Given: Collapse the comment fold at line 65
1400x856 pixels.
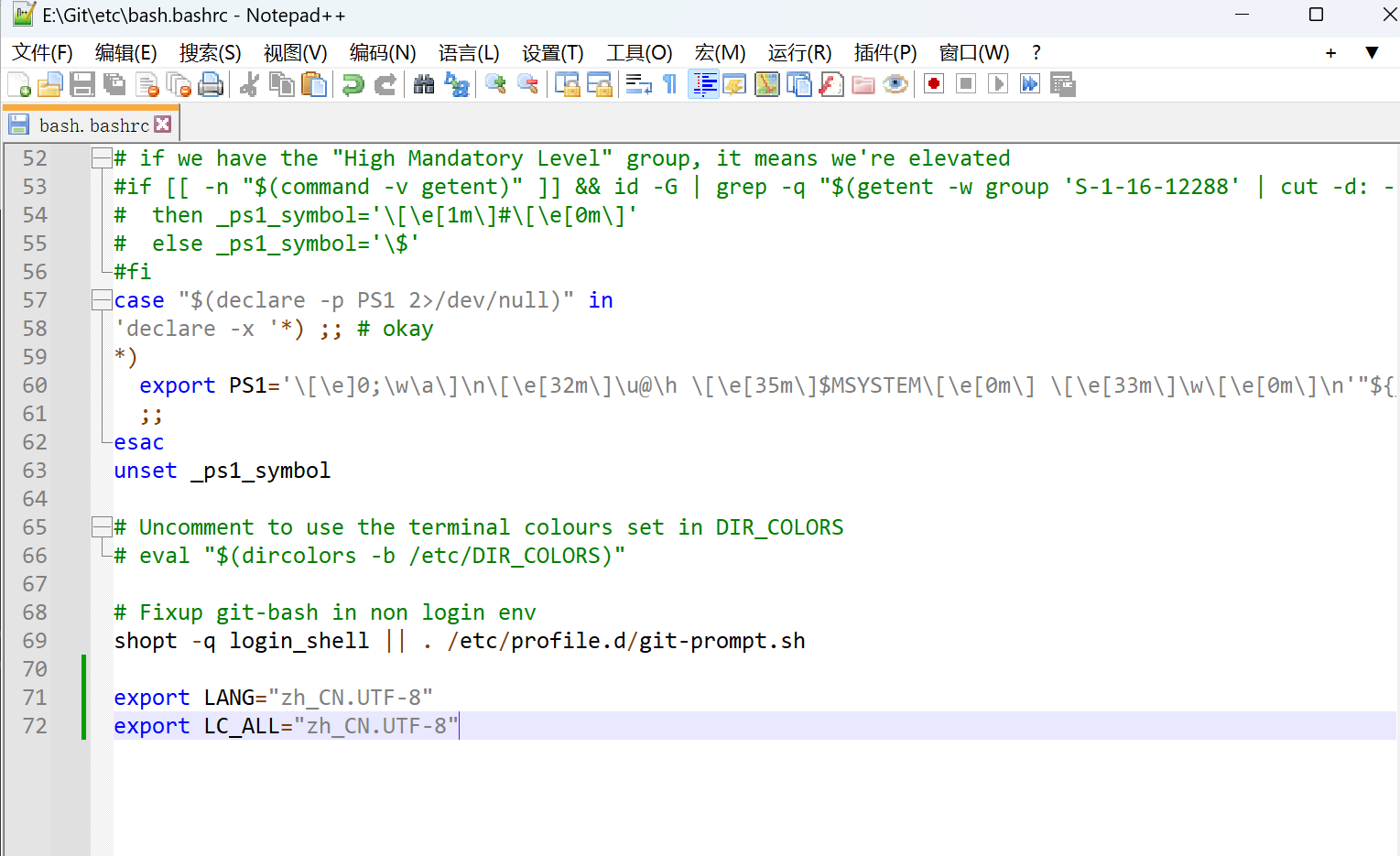Looking at the screenshot, I should coord(100,527).
